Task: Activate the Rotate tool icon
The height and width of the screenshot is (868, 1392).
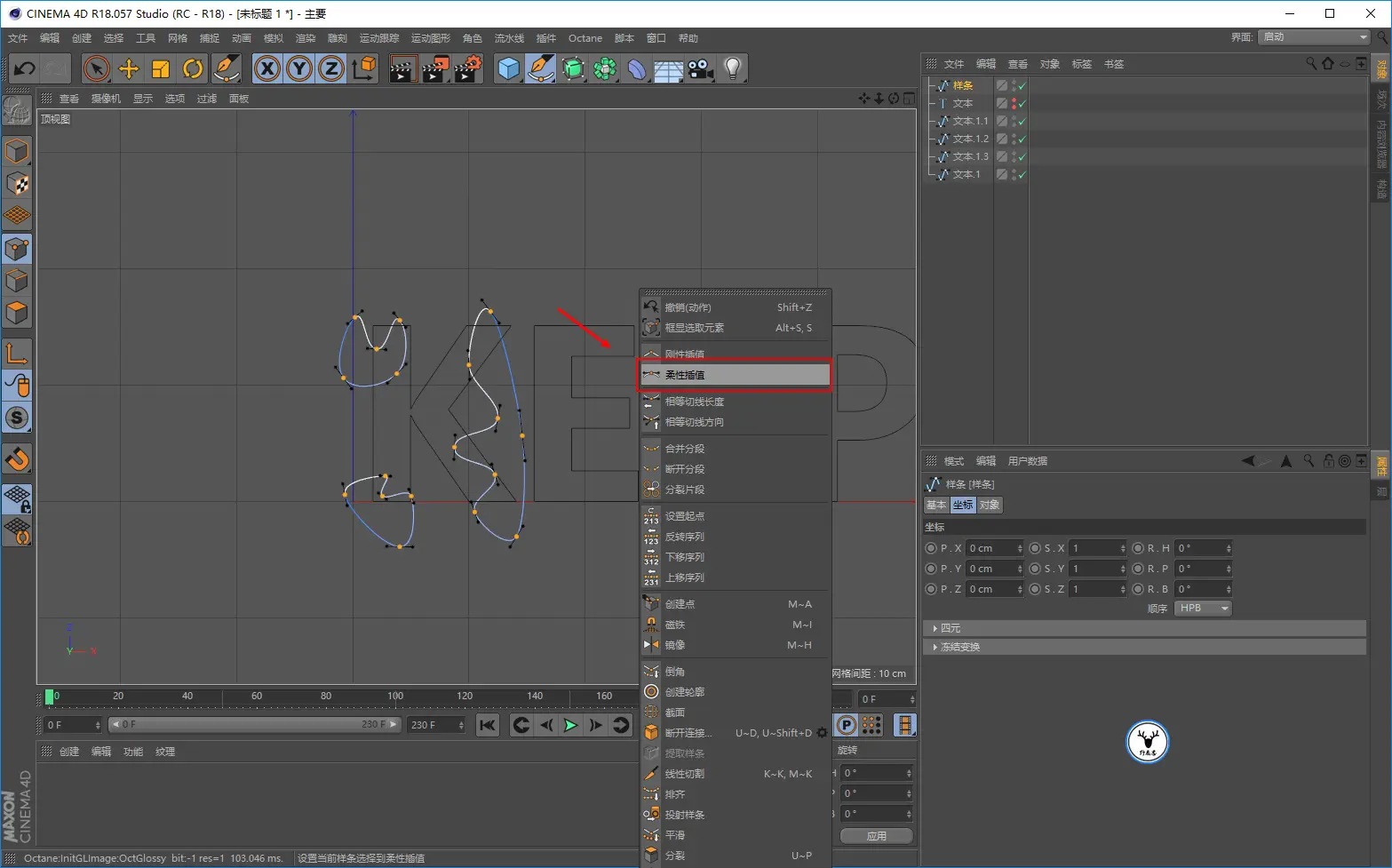Action: click(x=193, y=68)
